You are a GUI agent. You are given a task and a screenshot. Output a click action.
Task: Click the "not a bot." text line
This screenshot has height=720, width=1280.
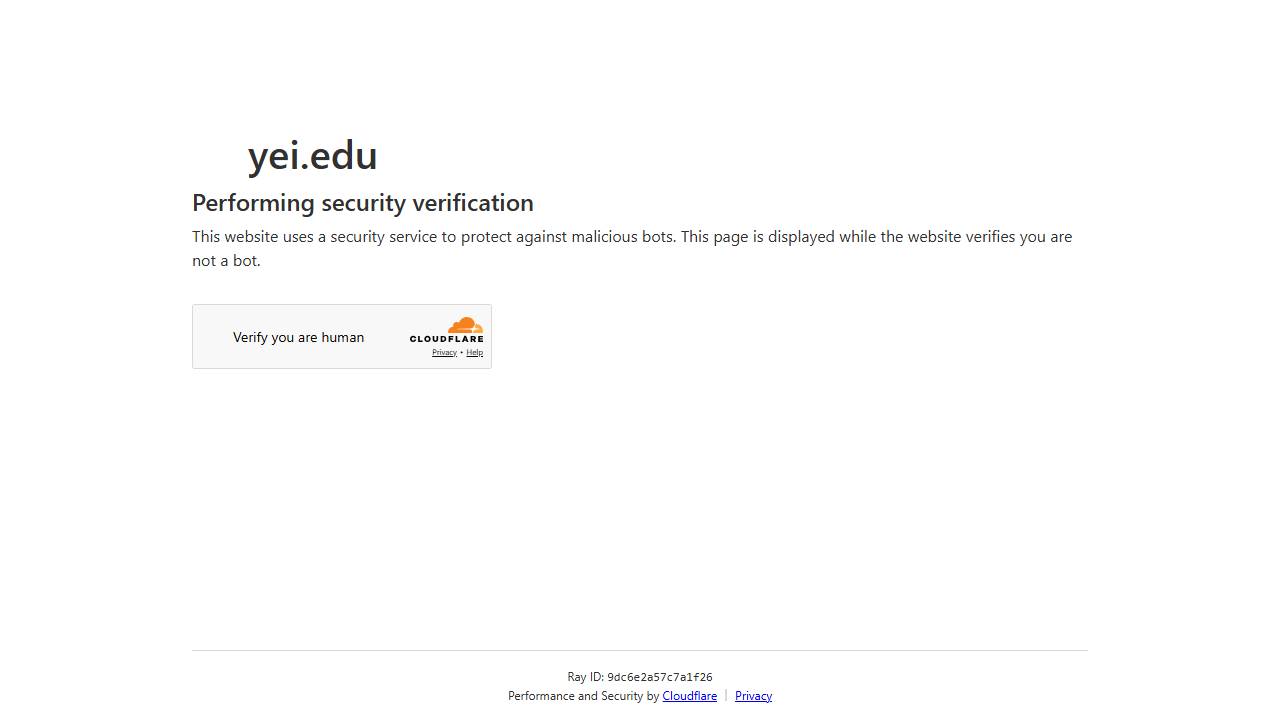pyautogui.click(x=226, y=261)
